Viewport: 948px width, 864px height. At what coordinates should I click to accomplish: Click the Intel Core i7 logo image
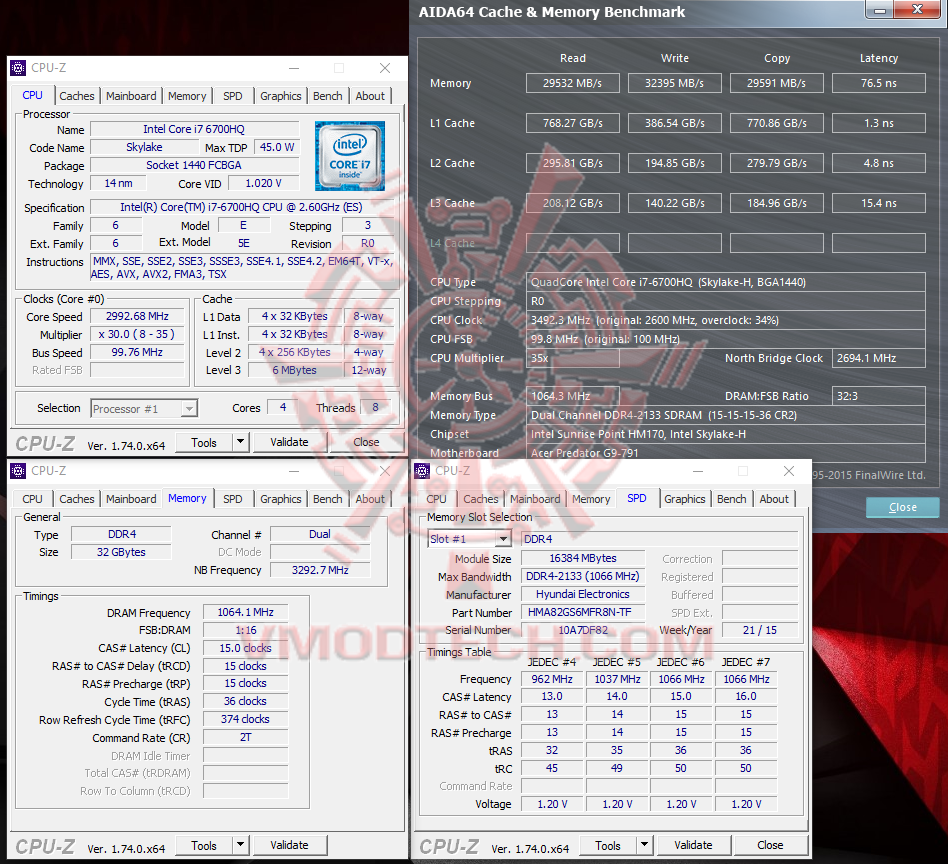point(349,156)
